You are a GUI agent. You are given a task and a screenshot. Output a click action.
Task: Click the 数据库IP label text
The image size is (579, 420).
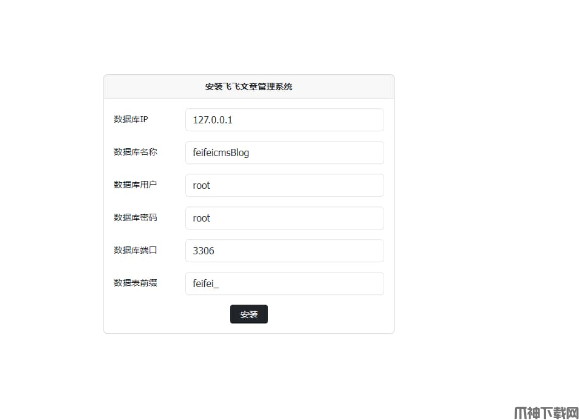[x=131, y=119]
